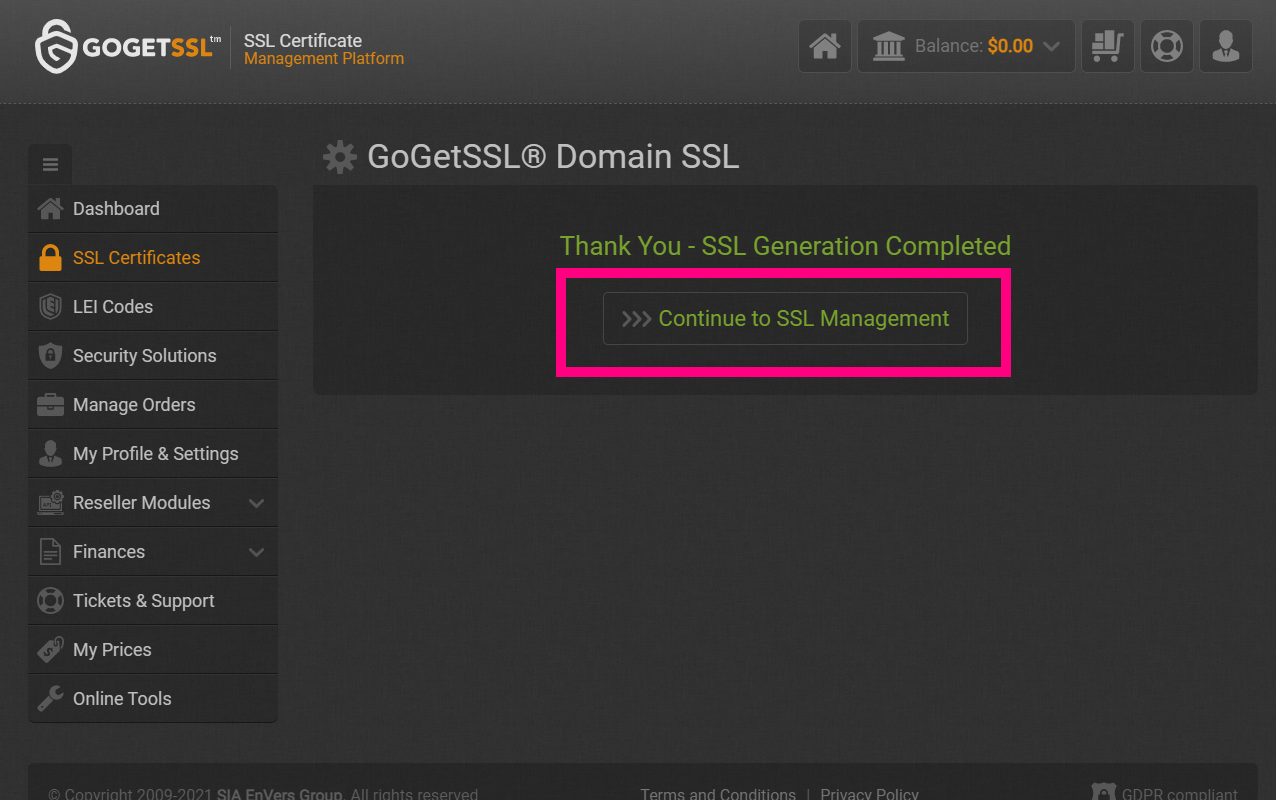The image size is (1276, 800).
Task: Open the shopping cart icon
Action: pos(1108,46)
